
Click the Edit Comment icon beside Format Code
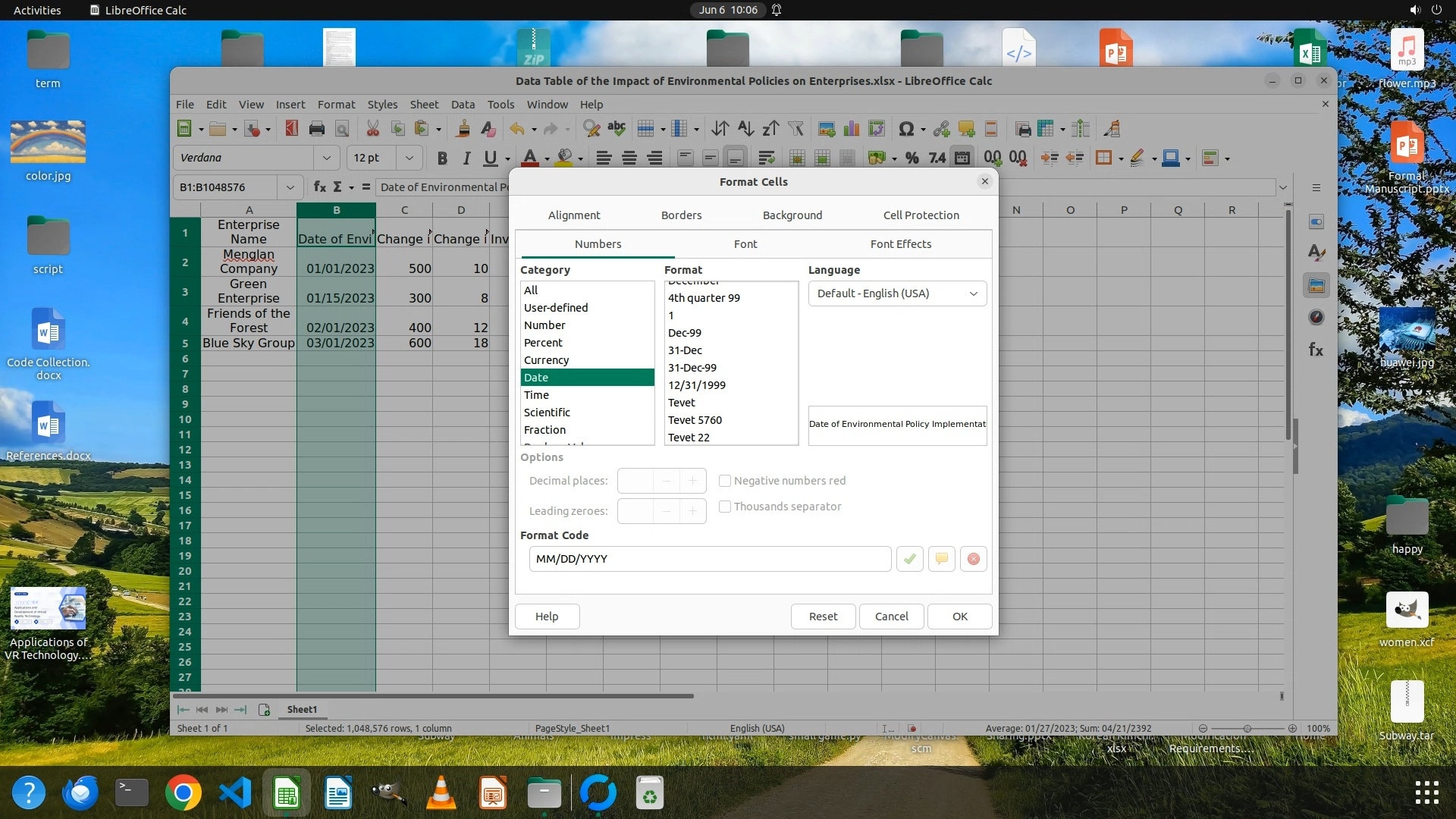click(x=941, y=559)
